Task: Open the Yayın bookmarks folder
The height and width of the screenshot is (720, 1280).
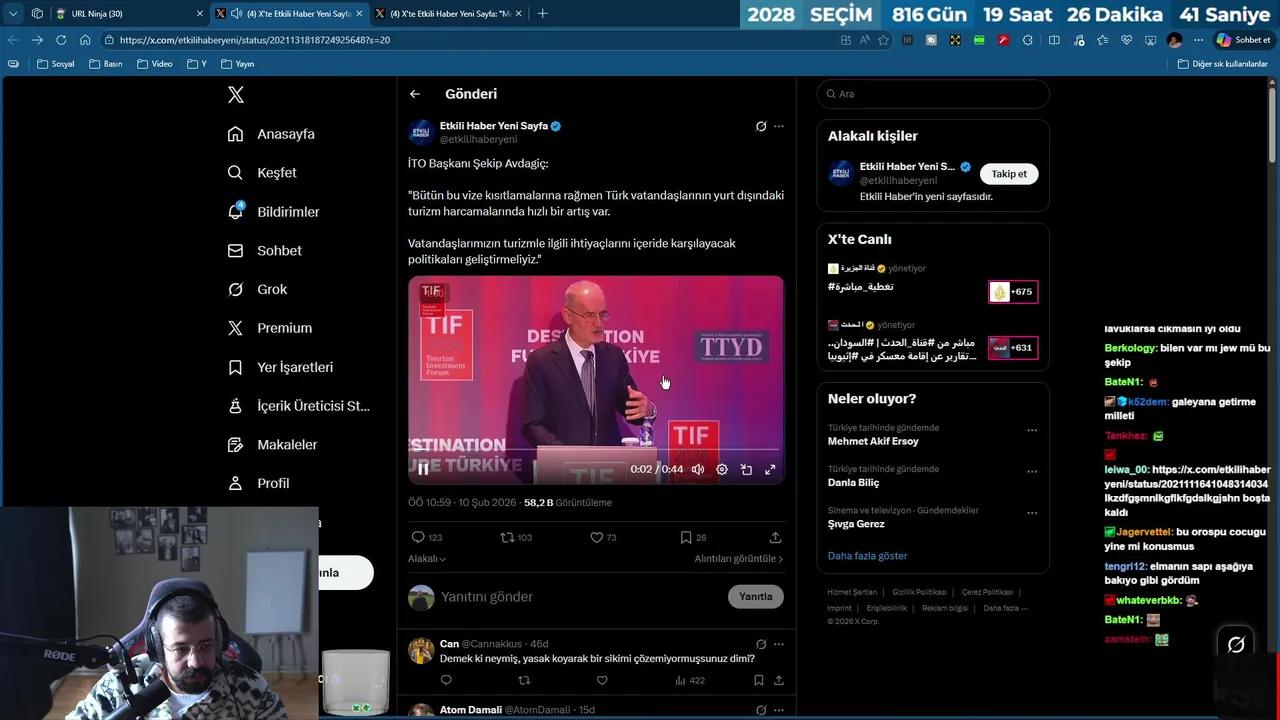Action: [x=238, y=64]
